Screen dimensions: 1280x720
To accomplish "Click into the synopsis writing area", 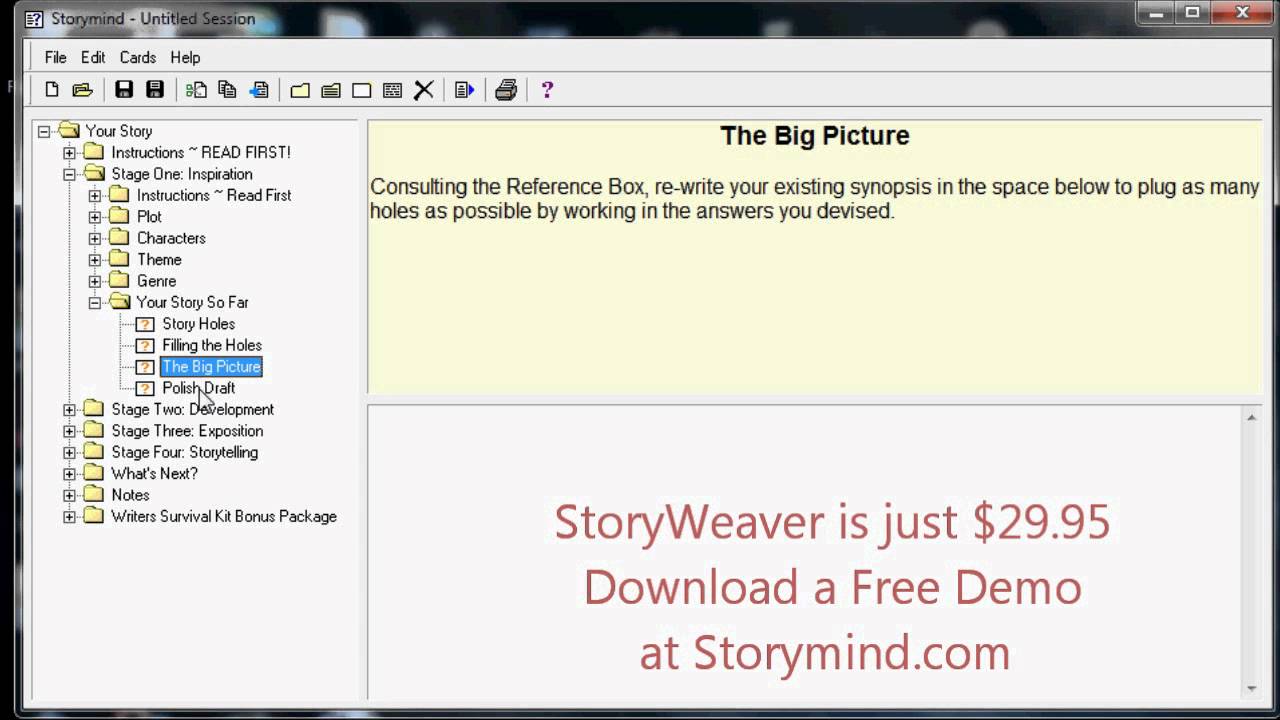I will [x=805, y=552].
